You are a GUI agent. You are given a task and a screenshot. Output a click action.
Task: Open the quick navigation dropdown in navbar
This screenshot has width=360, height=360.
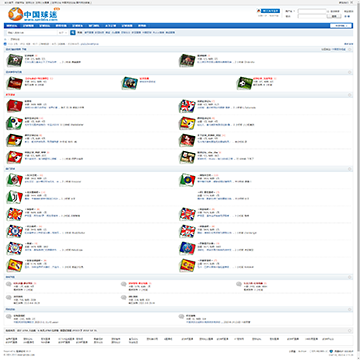(x=341, y=25)
